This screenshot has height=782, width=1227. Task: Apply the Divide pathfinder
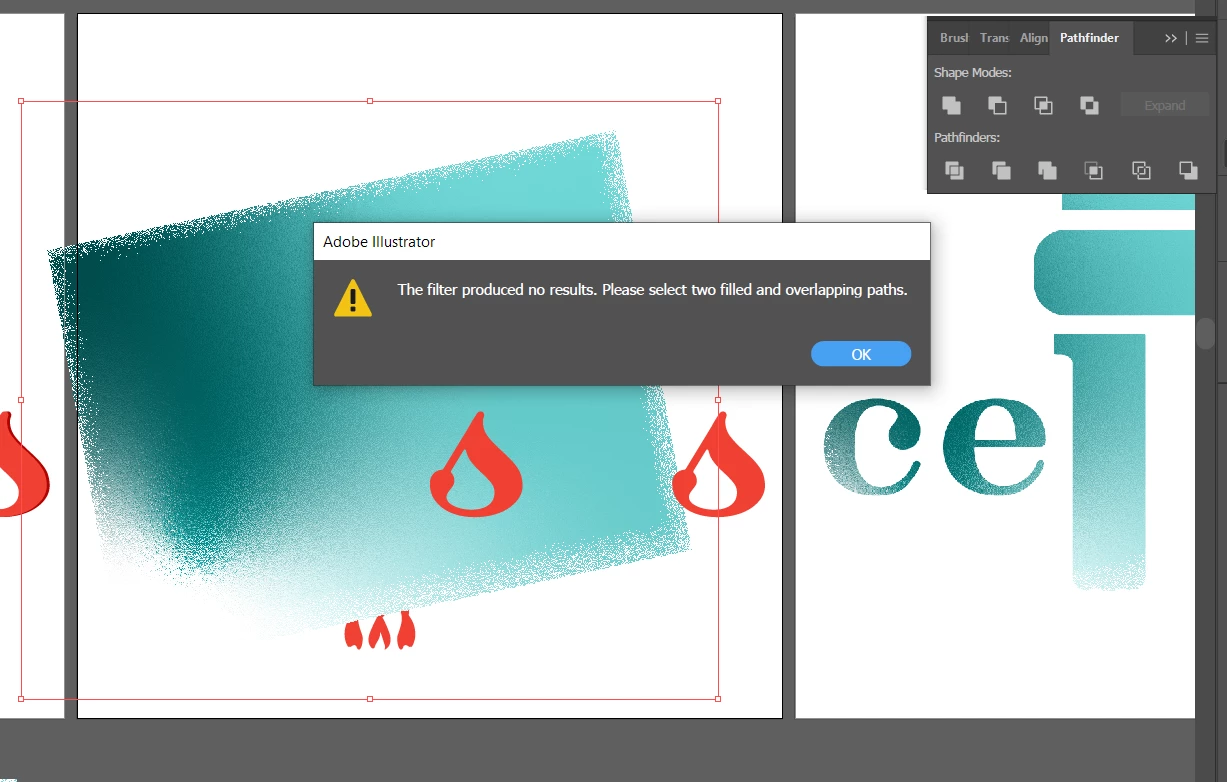click(x=955, y=170)
